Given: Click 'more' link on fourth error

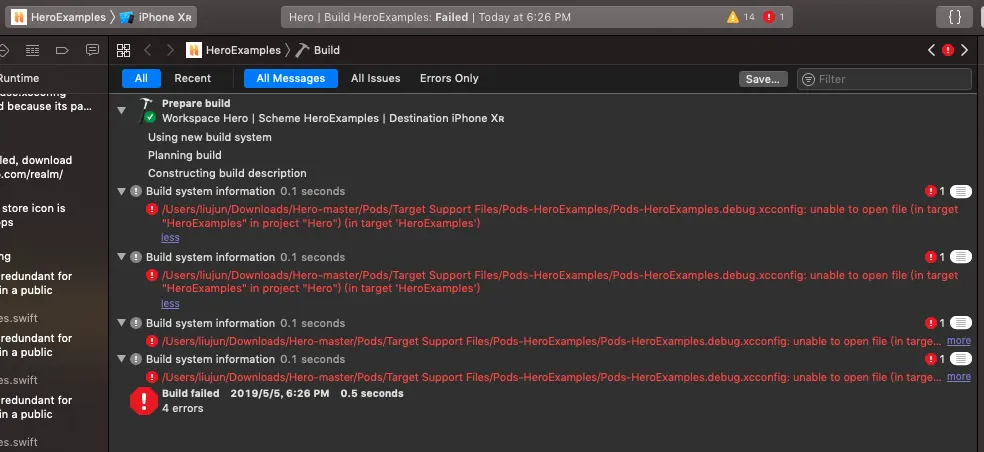Looking at the screenshot, I should pyautogui.click(x=959, y=377).
